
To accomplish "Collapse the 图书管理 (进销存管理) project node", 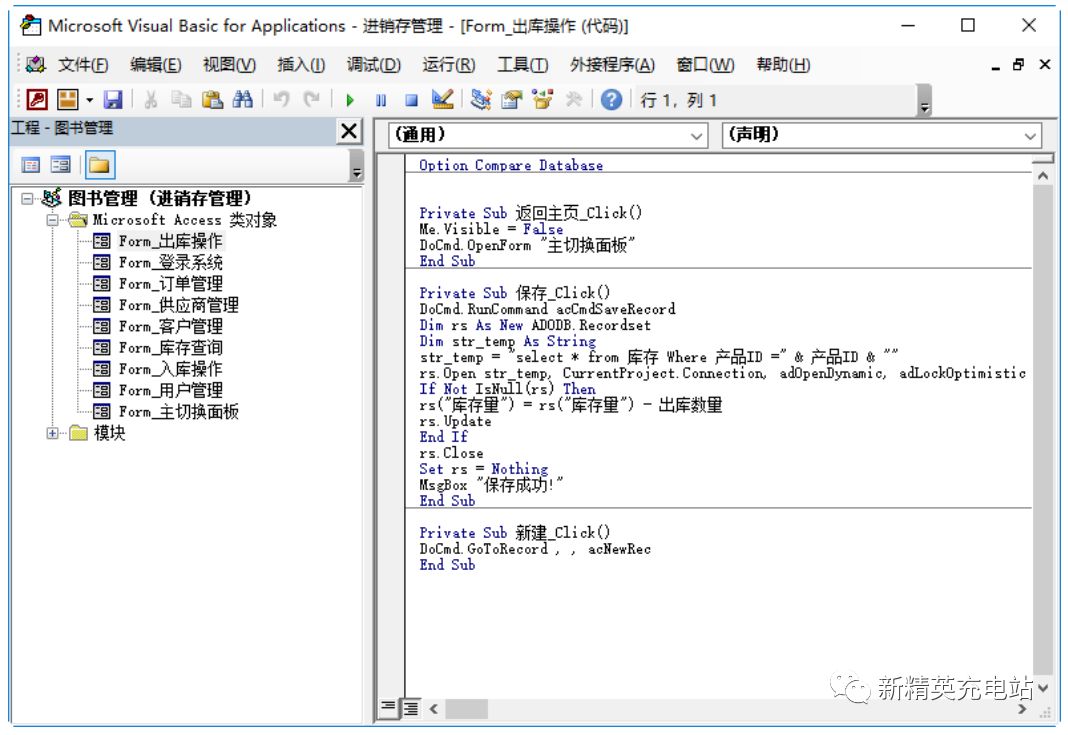I will (27, 199).
